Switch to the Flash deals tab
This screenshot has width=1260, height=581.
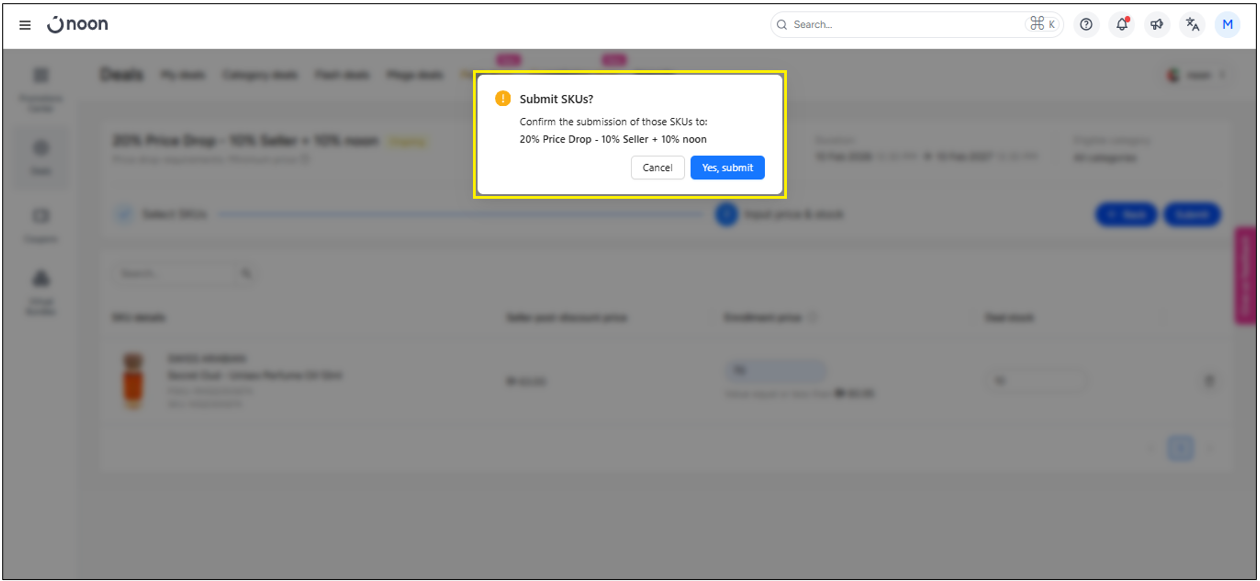click(342, 76)
